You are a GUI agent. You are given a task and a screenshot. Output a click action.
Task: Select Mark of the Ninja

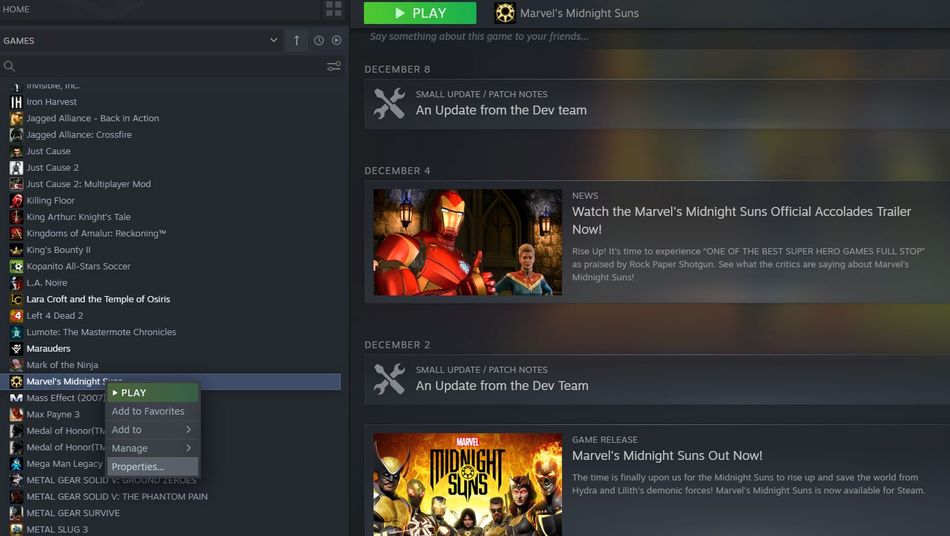click(62, 365)
